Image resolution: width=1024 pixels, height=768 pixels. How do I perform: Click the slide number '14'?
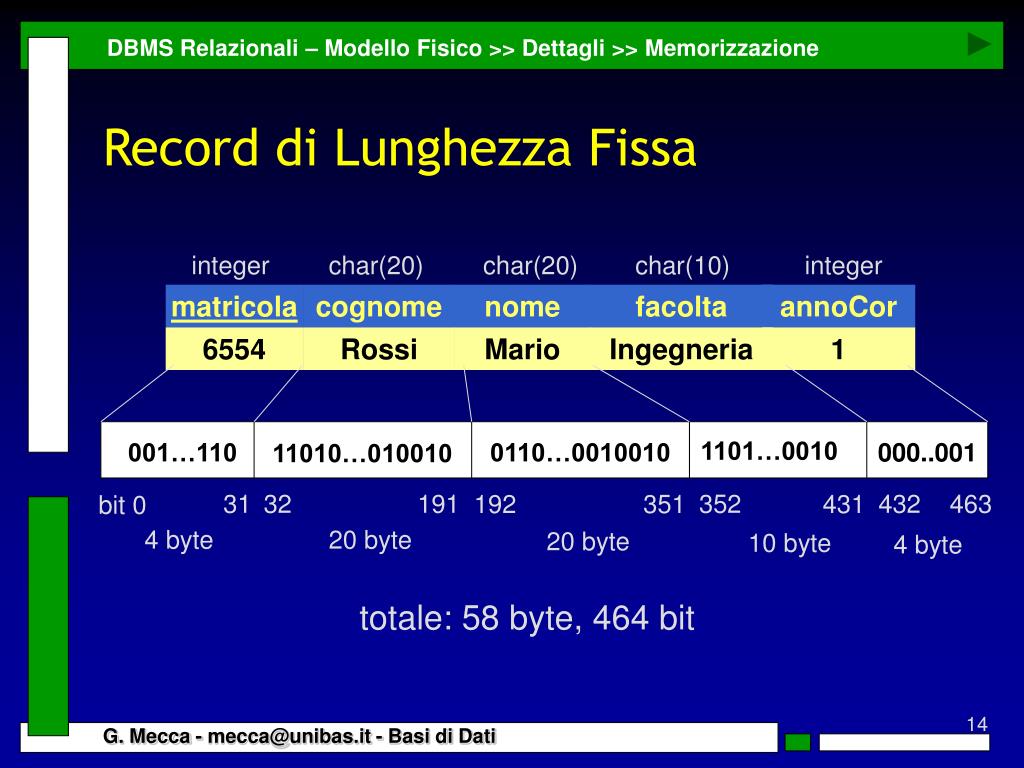tap(977, 724)
